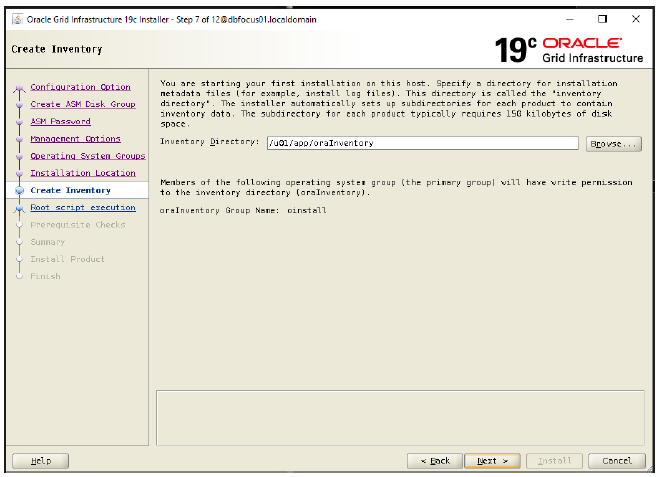Open the ASM Password step
This screenshot has width=662, height=477.
pyautogui.click(x=60, y=122)
